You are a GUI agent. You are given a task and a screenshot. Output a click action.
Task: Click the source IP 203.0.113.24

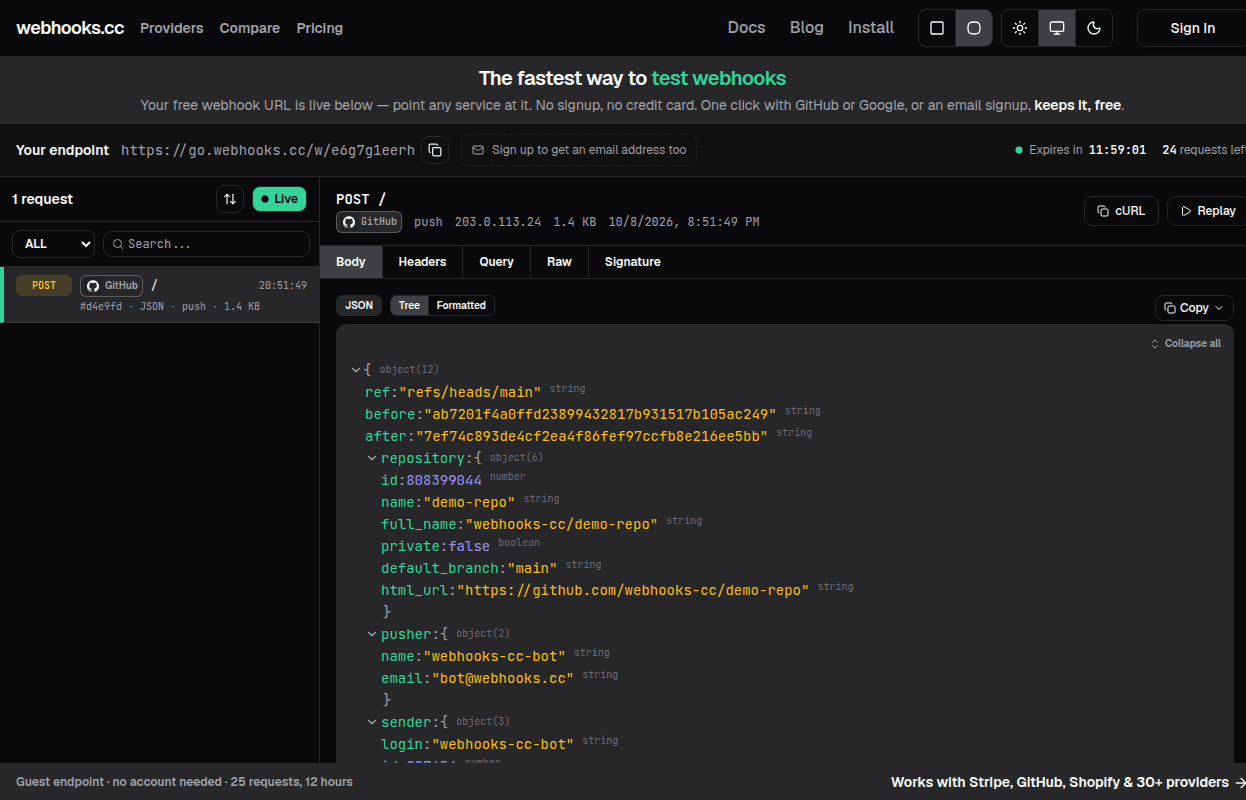coord(498,222)
